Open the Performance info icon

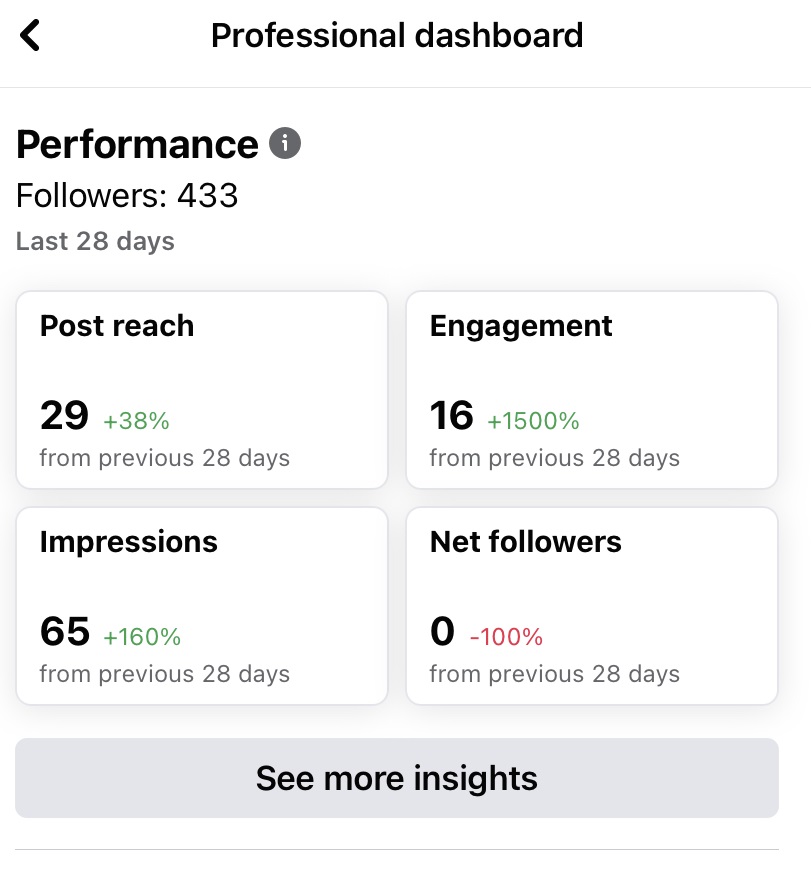click(x=285, y=144)
